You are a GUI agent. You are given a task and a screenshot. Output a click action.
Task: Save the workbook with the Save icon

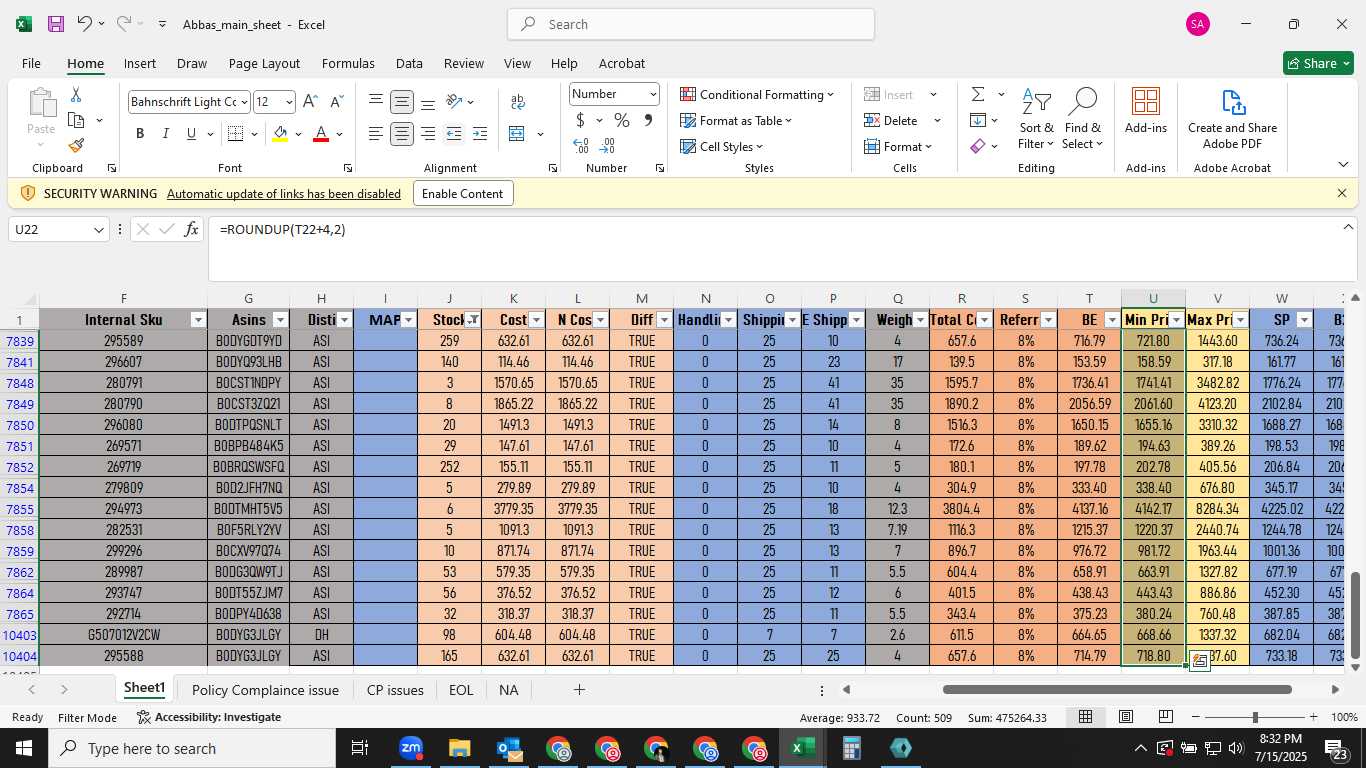56,24
